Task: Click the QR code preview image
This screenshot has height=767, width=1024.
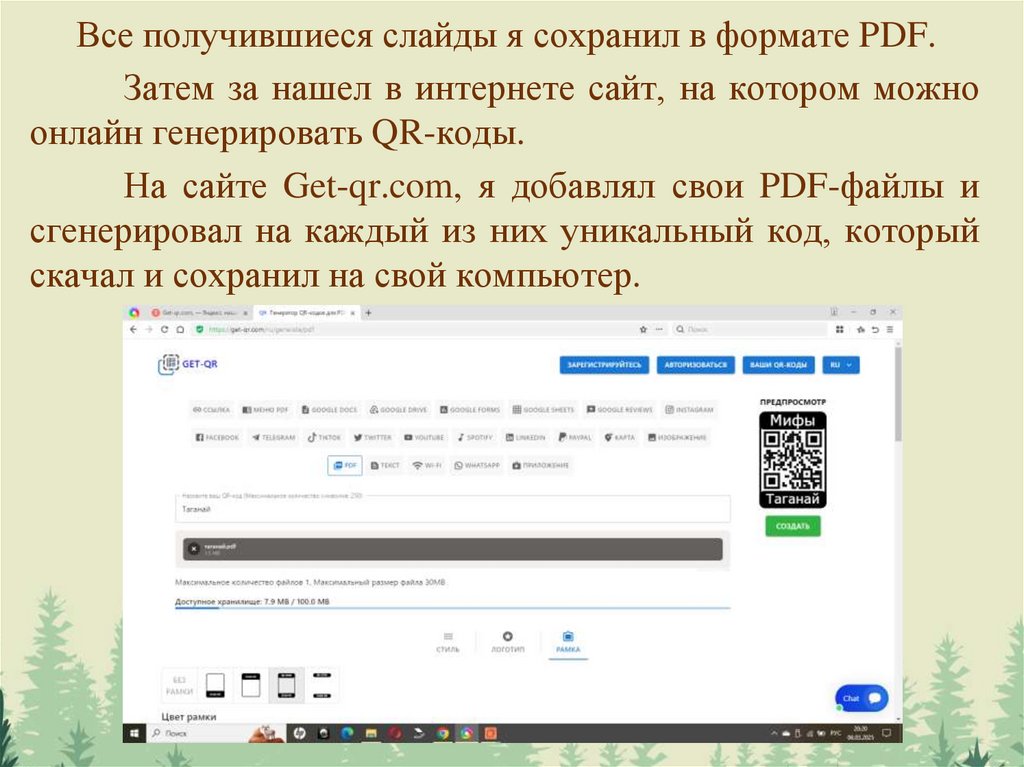Action: (x=793, y=460)
